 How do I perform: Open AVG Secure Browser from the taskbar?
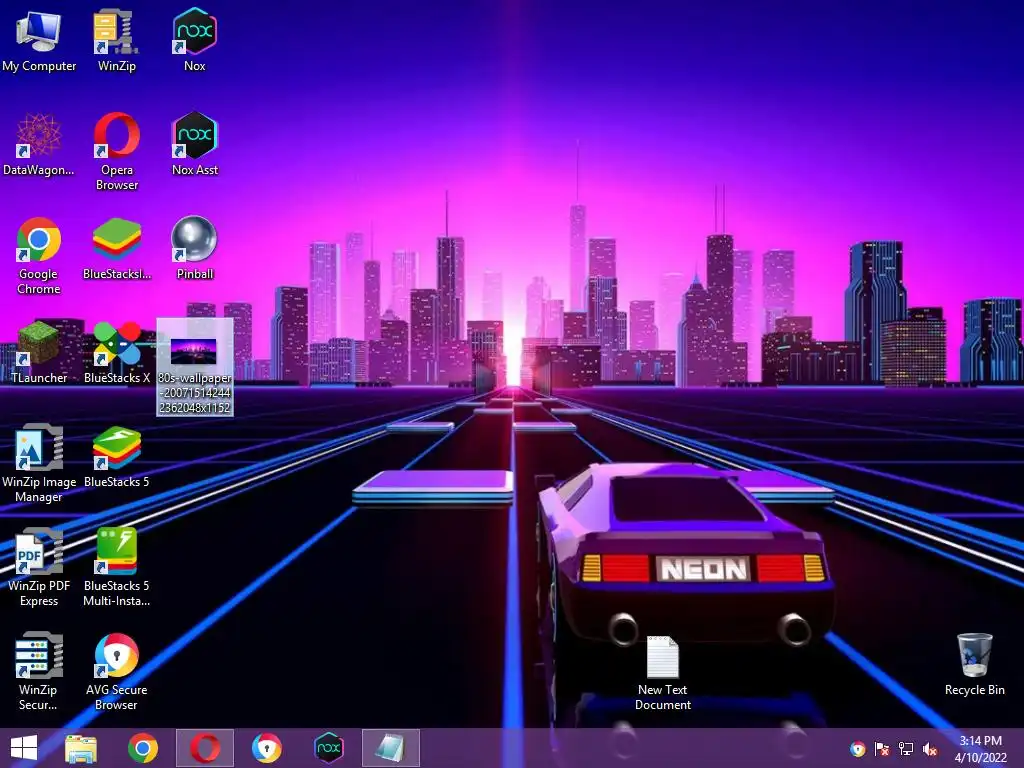[266, 748]
